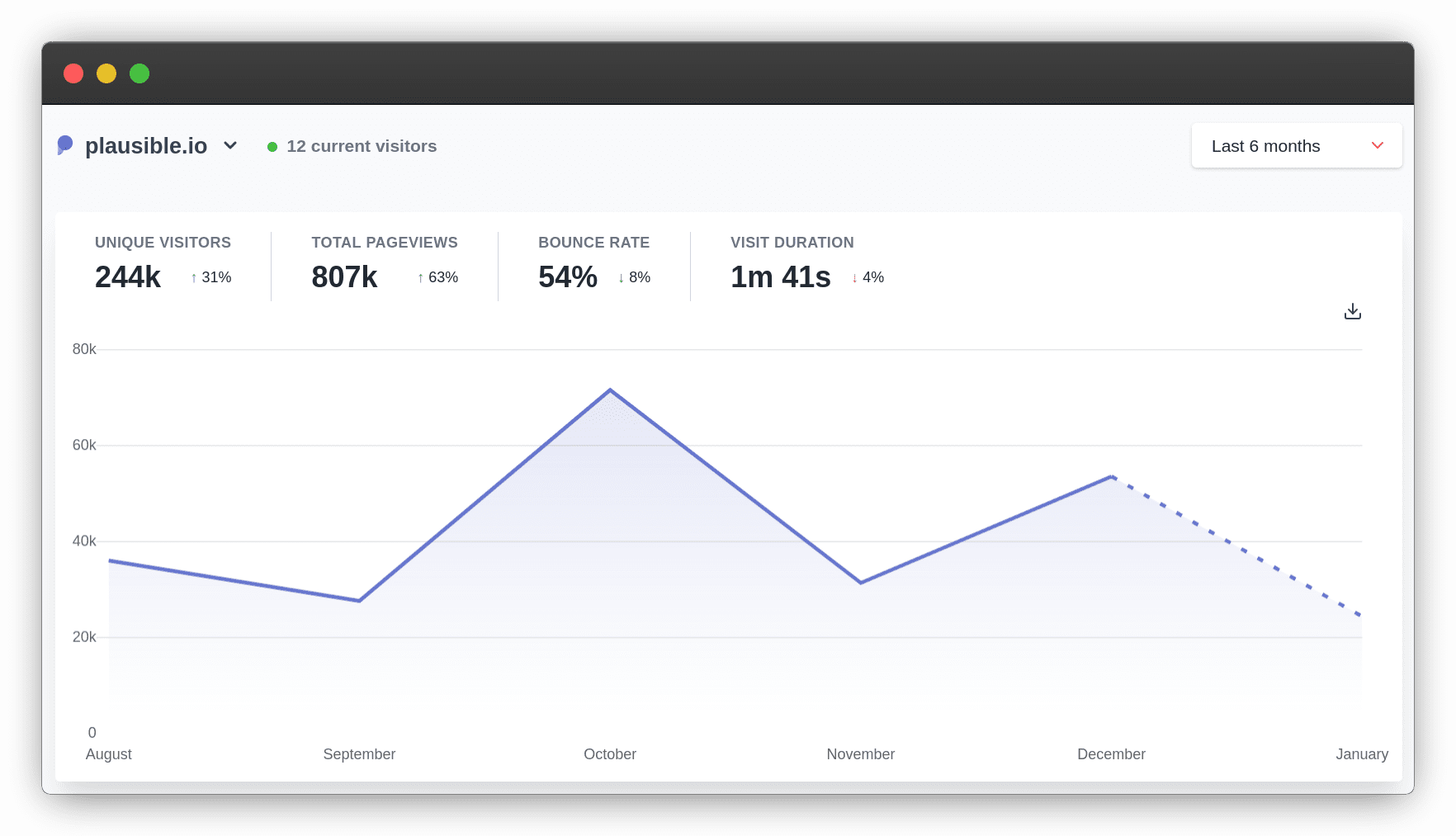The height and width of the screenshot is (836, 1456).
Task: Click the Total Pageviews 807k value
Action: [344, 276]
